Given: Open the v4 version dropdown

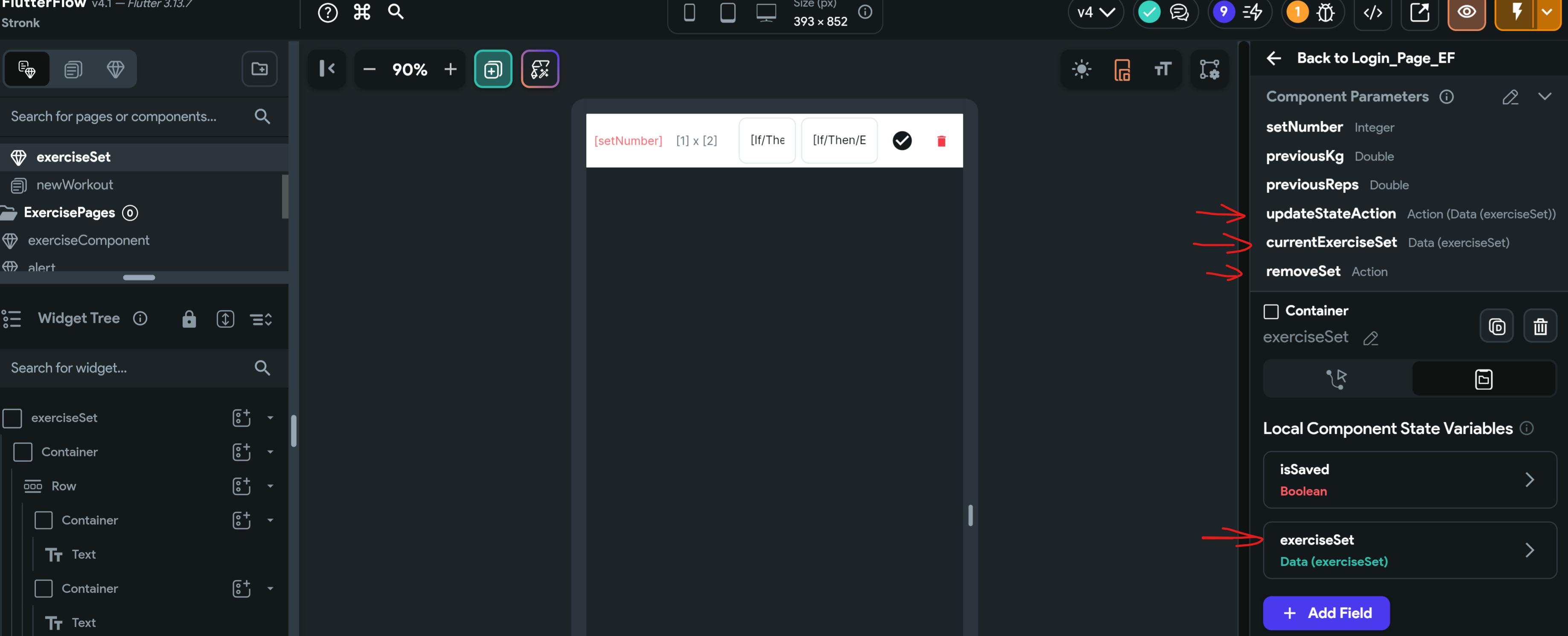Looking at the screenshot, I should point(1095,13).
